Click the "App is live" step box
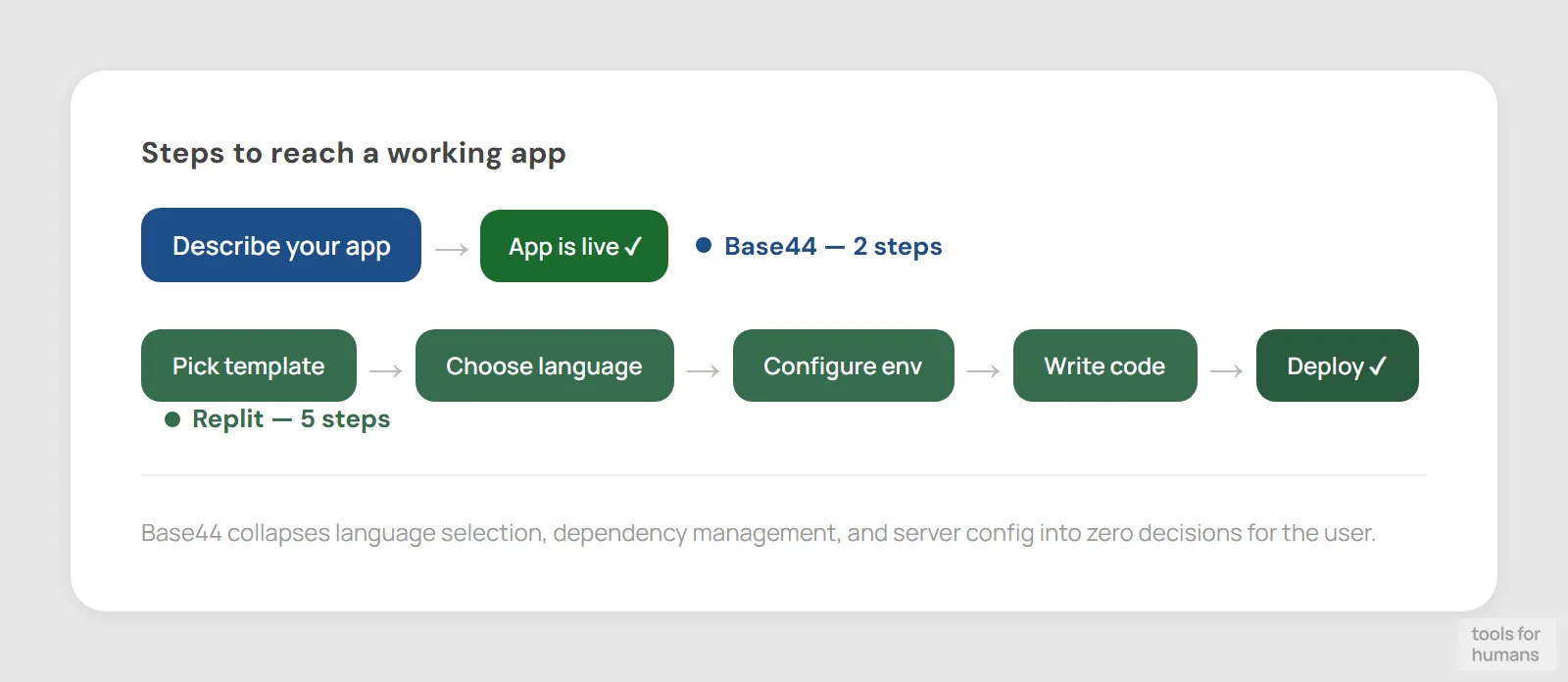Screen dimensions: 1568x682 pyautogui.click(x=574, y=246)
